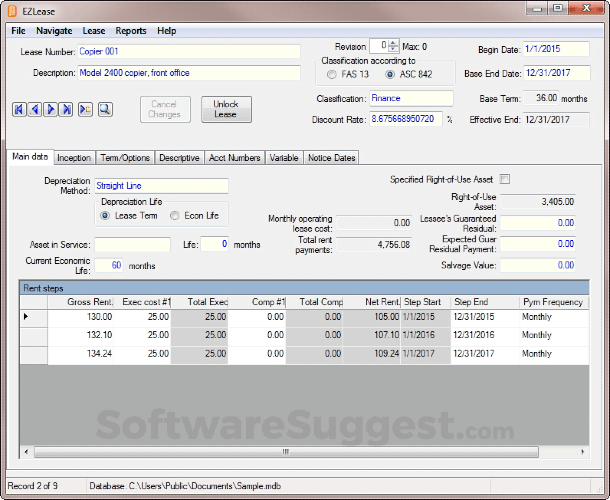
Task: Click the Exec cost #1 column header
Action: (x=142, y=302)
